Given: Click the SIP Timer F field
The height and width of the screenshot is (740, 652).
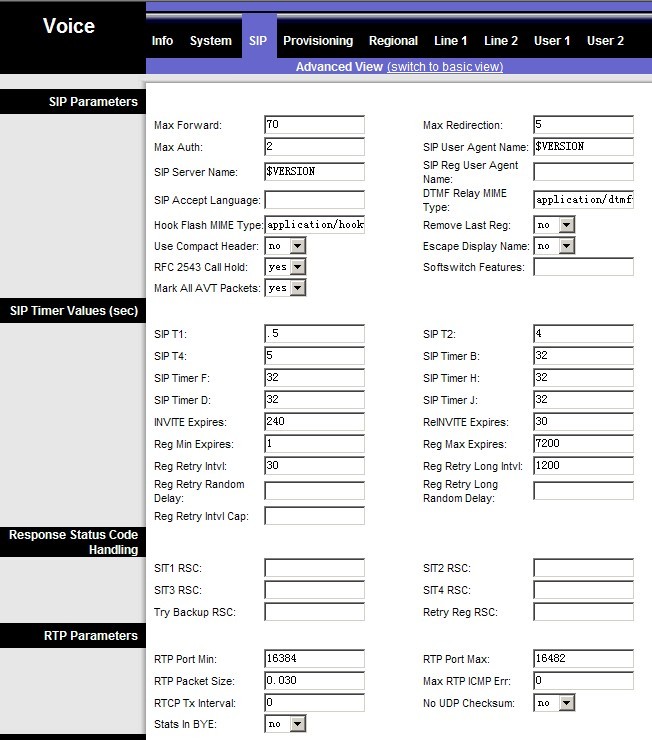Looking at the screenshot, I should coord(315,378).
